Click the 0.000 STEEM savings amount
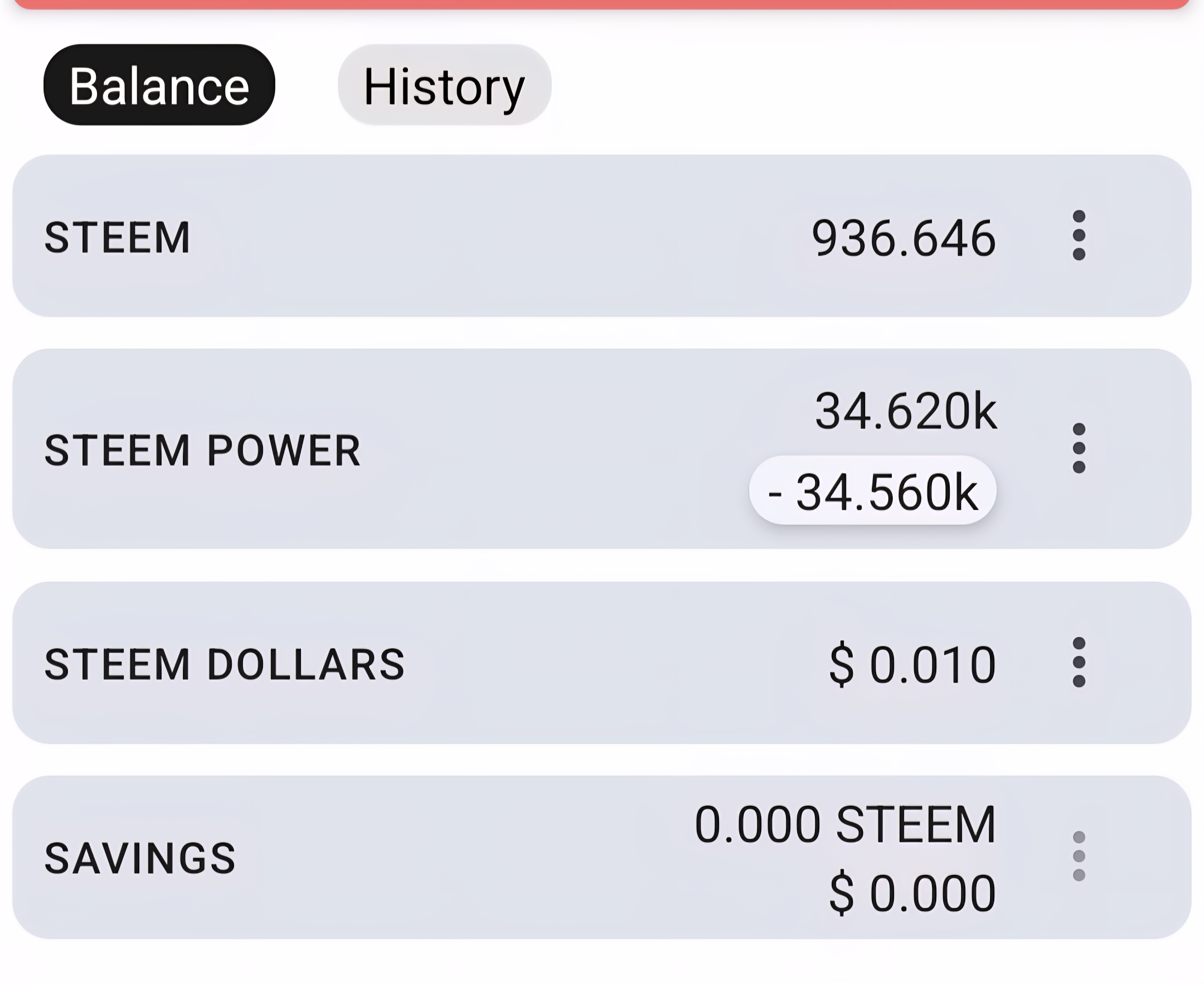This screenshot has width=1204, height=984. pyautogui.click(x=845, y=825)
